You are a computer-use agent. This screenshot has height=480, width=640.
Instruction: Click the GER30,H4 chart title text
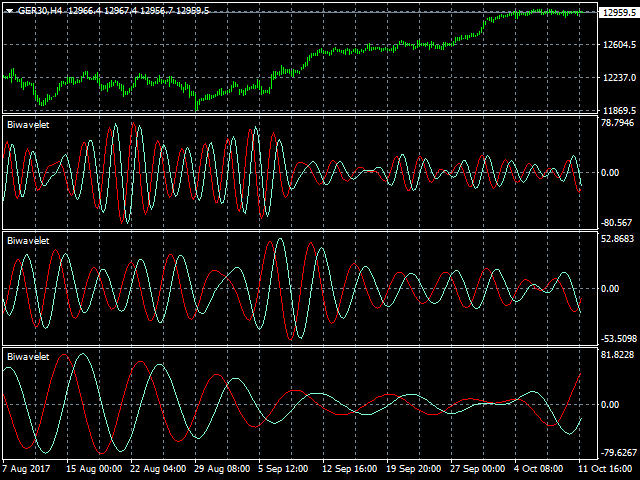click(x=40, y=11)
